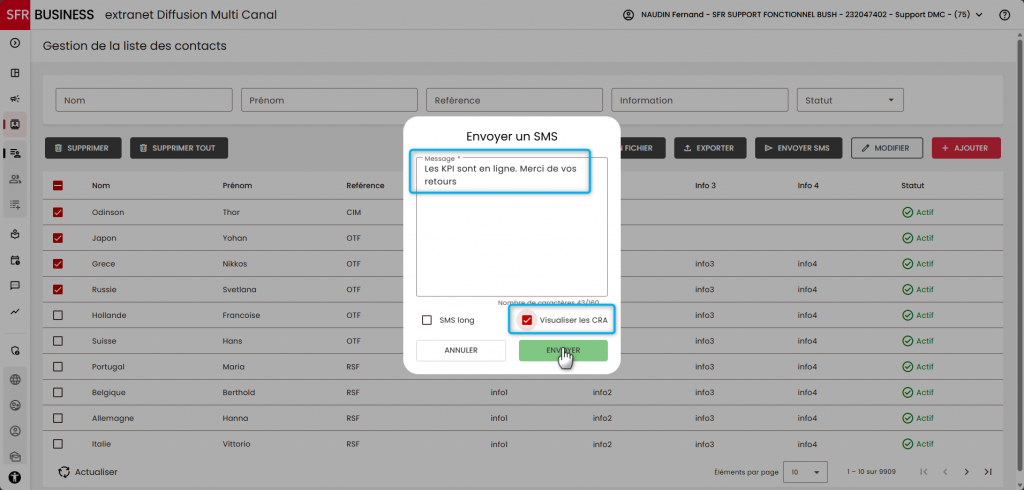The image size is (1024, 490).
Task: Open the list-add icon in the sidebar
Action: pos(15,204)
